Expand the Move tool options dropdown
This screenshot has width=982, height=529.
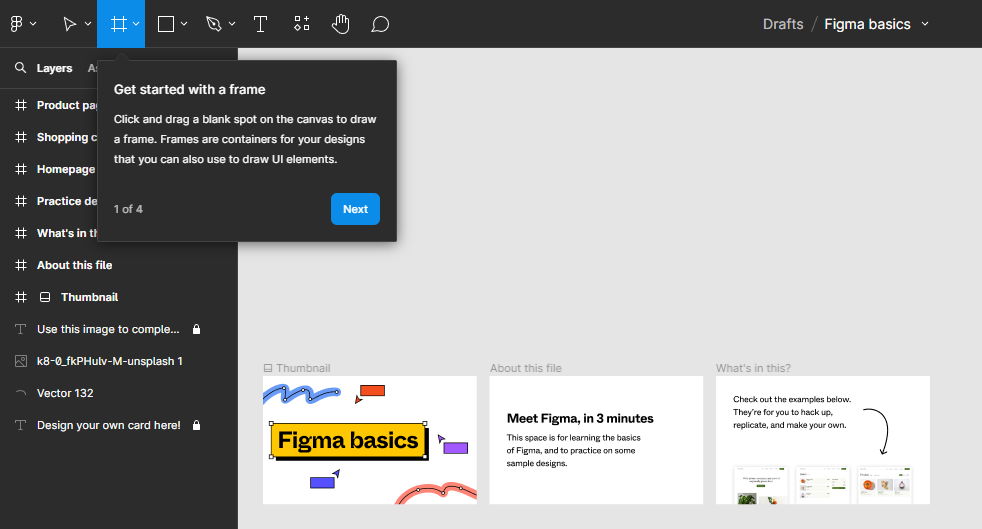click(88, 23)
